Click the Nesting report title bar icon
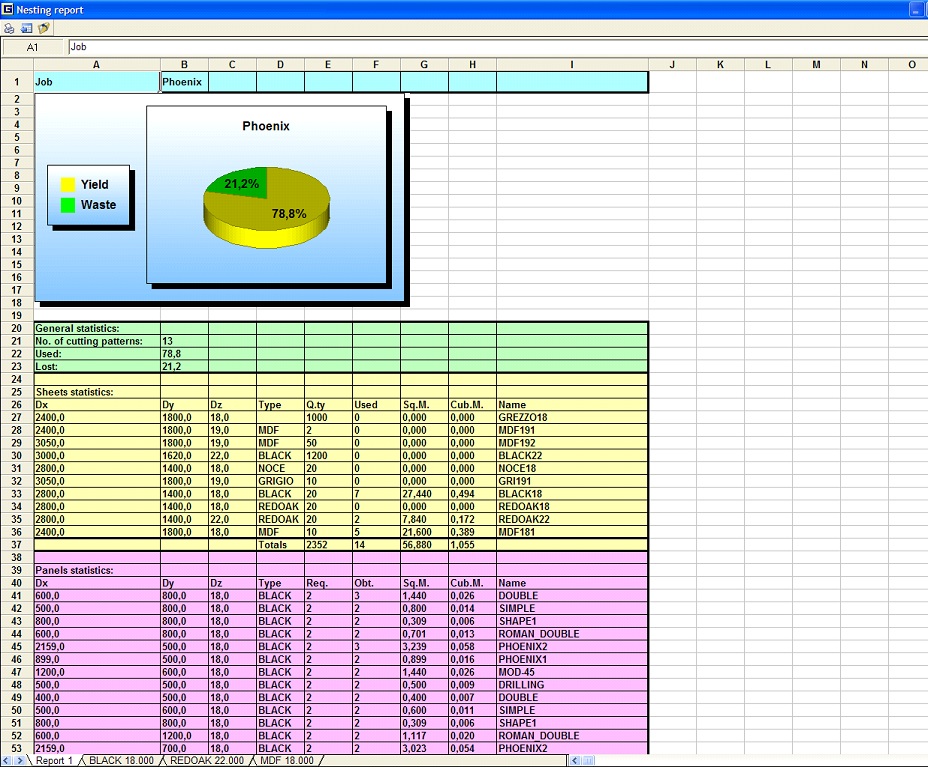Viewport: 928px width, 779px height. tap(8, 9)
